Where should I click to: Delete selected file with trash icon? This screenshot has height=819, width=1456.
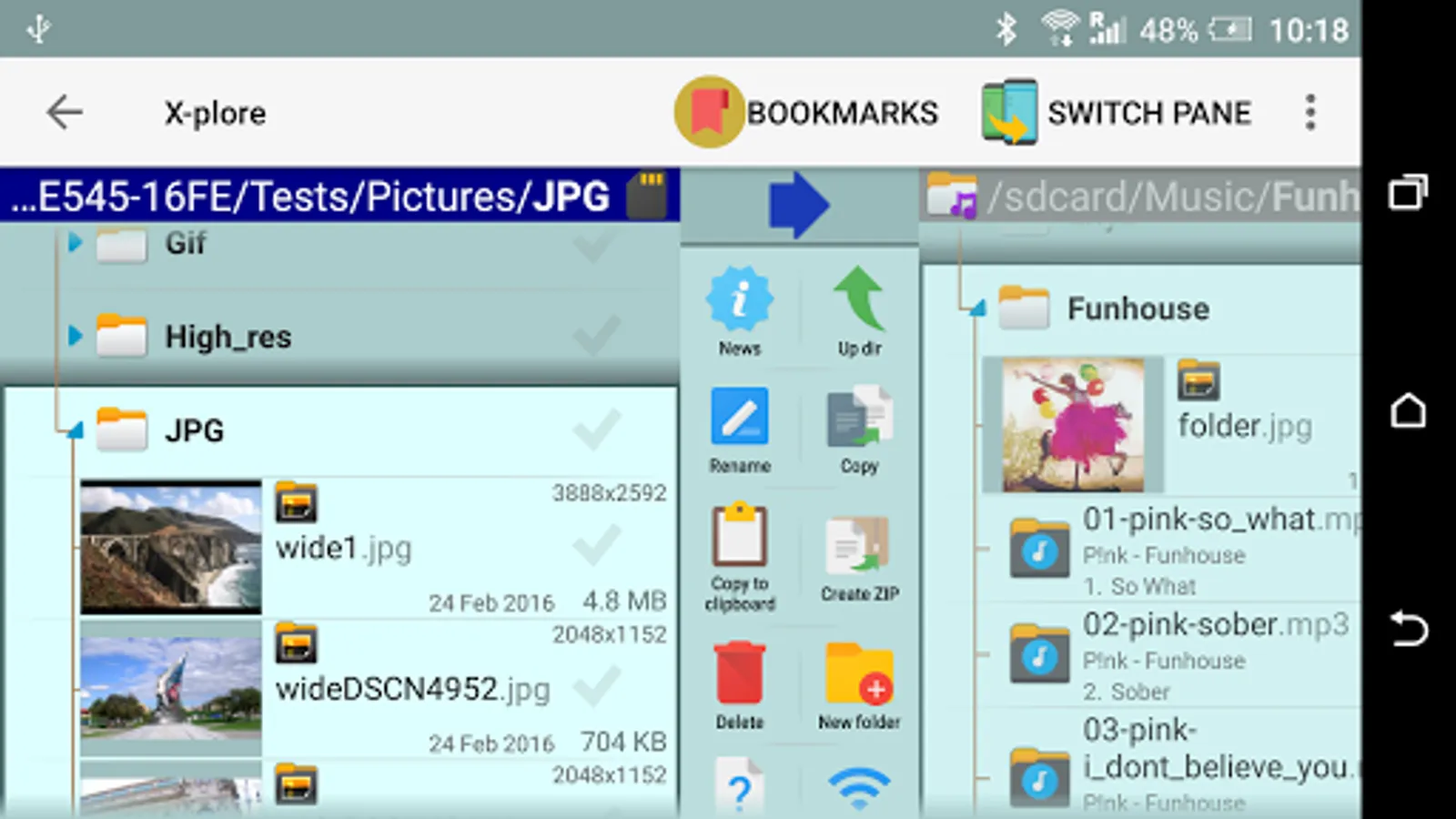(x=740, y=684)
